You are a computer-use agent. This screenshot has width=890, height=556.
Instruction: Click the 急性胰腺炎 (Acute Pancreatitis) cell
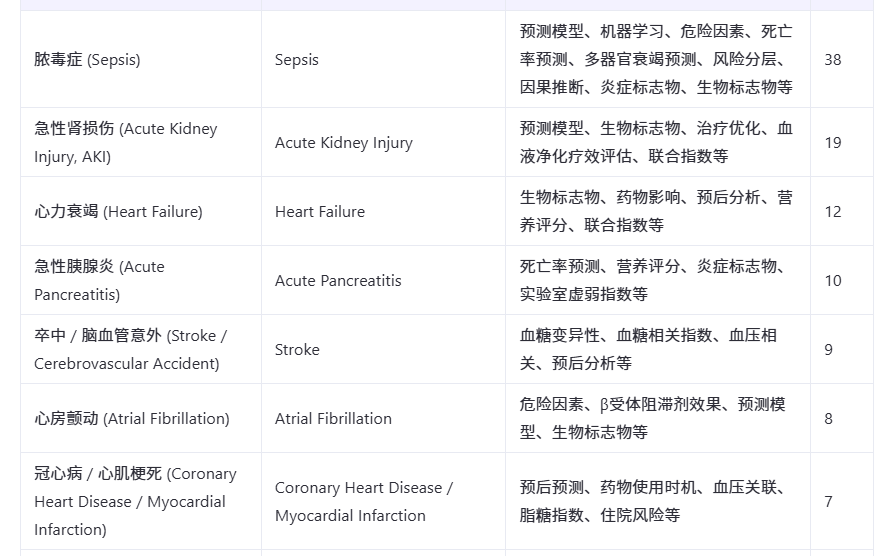141,280
